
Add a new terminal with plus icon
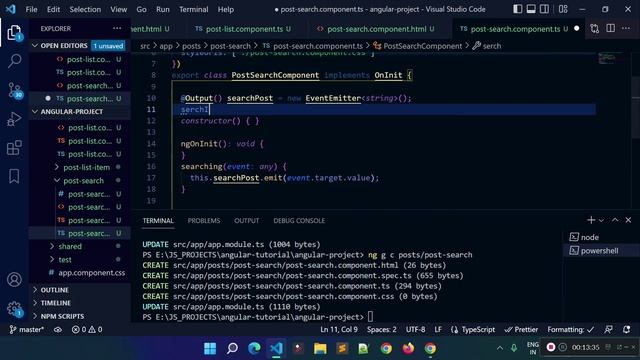pyautogui.click(x=591, y=220)
